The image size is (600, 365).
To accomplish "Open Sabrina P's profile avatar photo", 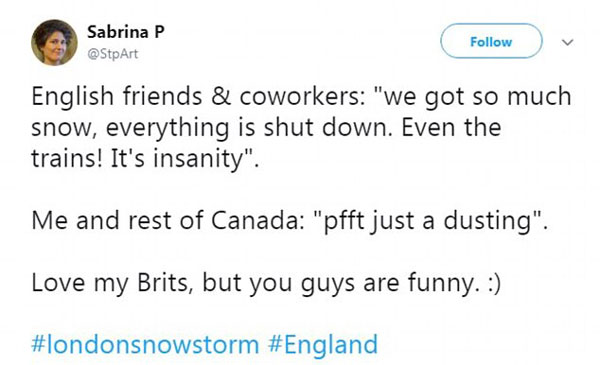I will click(54, 42).
